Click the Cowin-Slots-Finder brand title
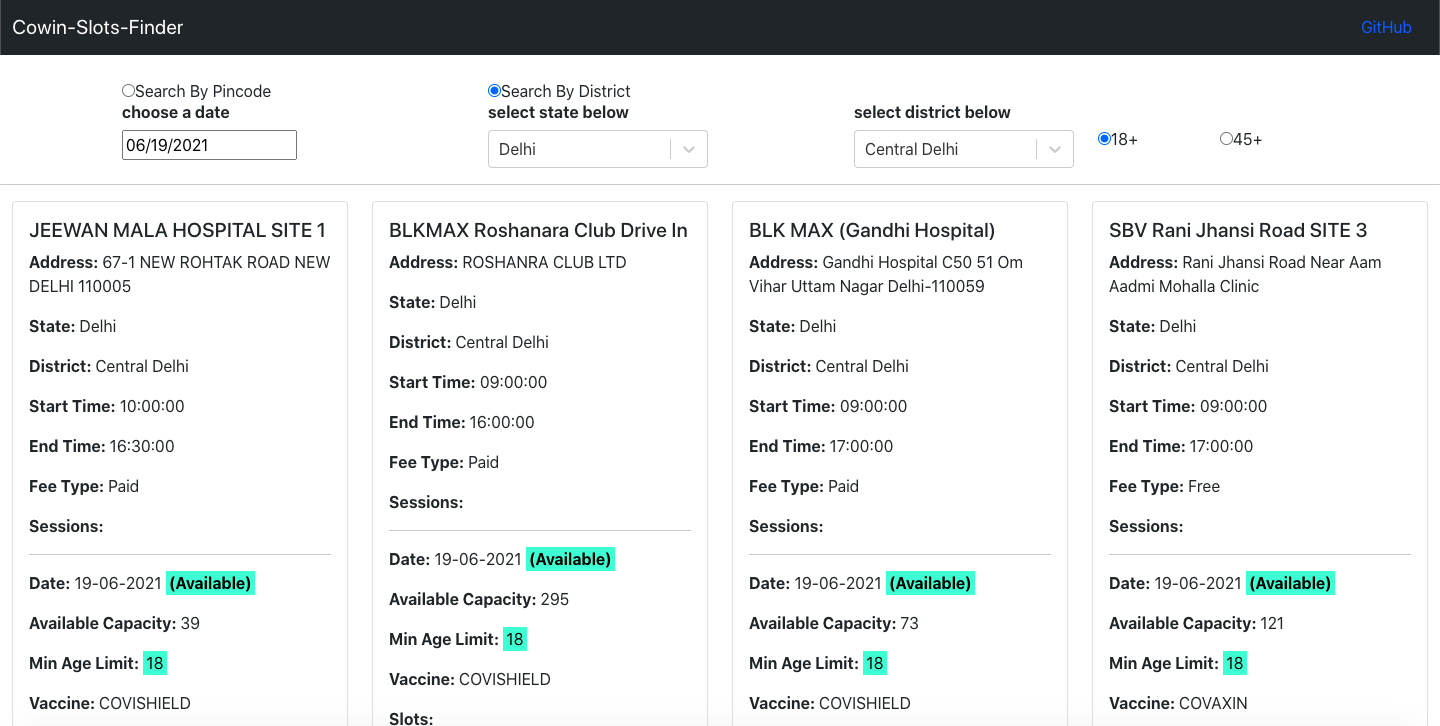This screenshot has height=726, width=1440. tap(98, 27)
